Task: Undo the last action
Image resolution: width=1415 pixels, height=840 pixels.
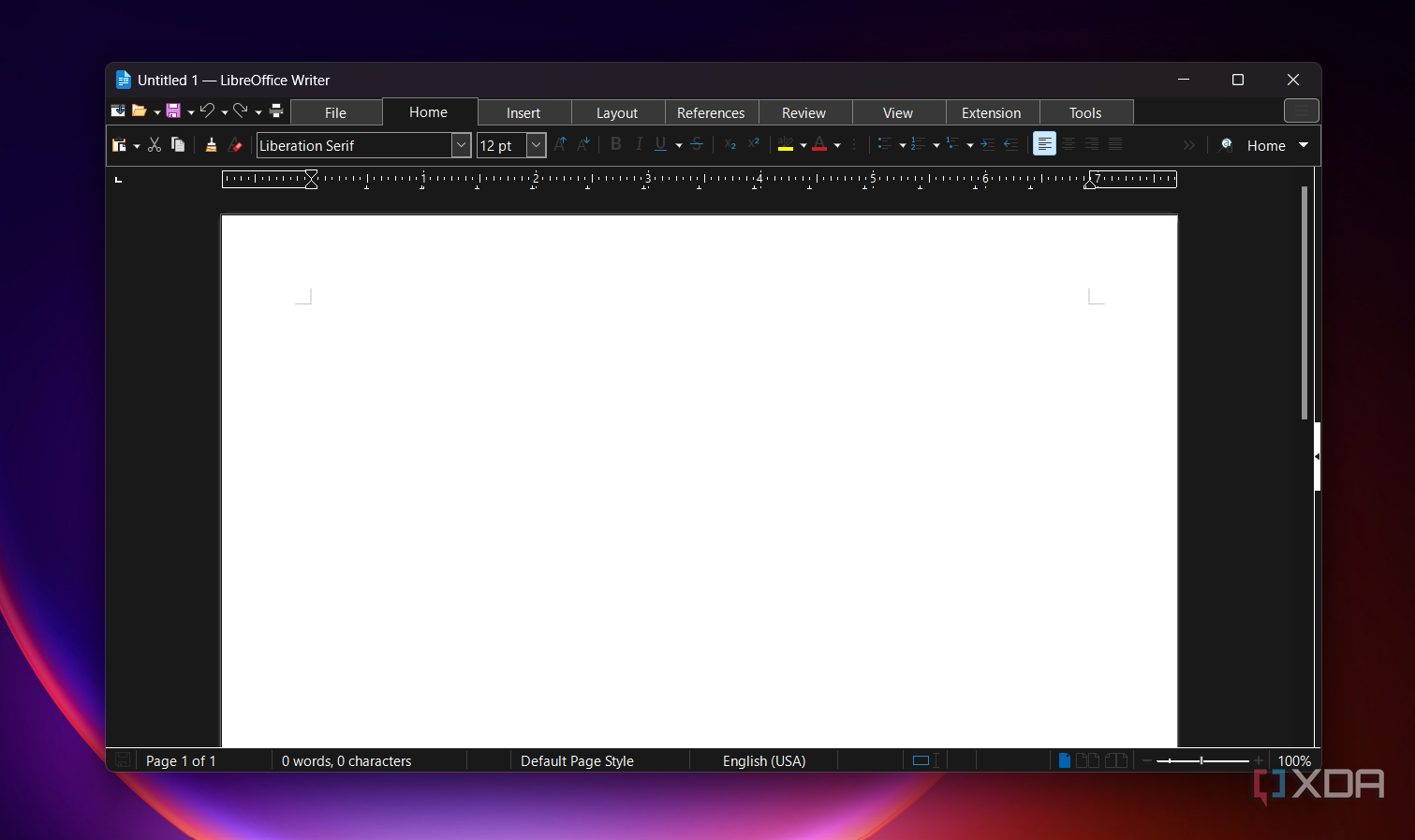Action: (x=207, y=111)
